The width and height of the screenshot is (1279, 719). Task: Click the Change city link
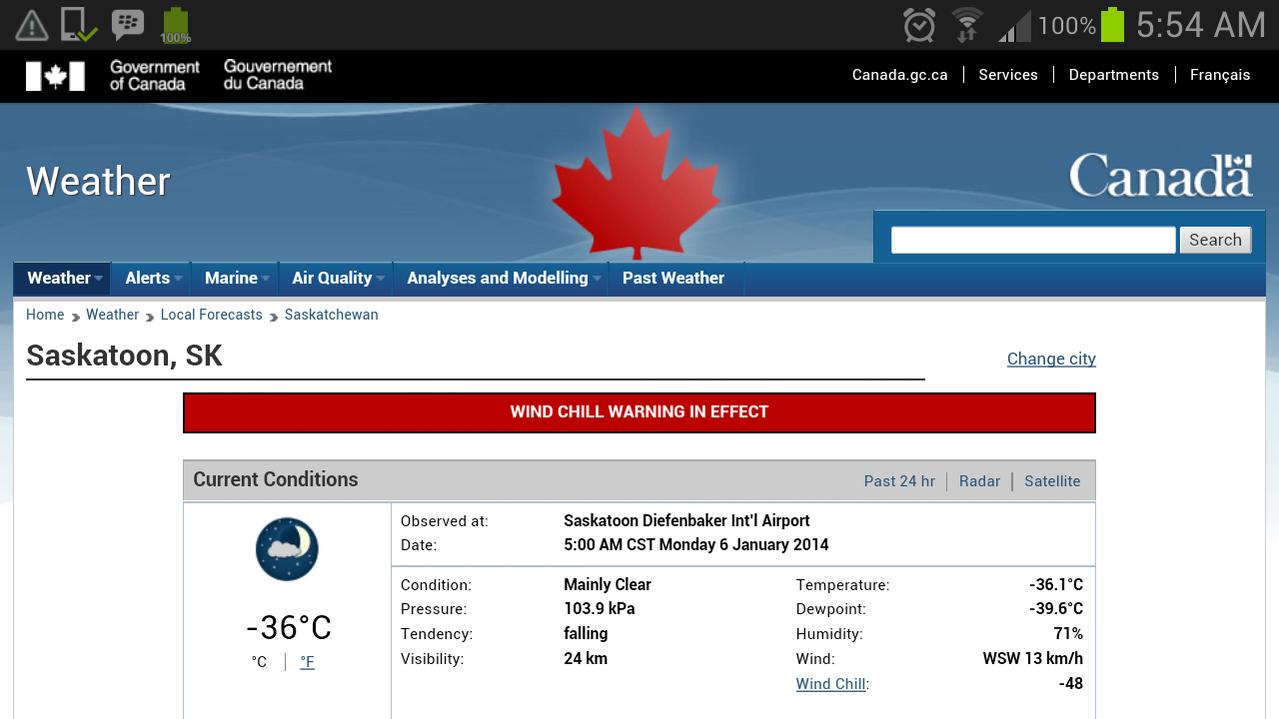point(1051,359)
